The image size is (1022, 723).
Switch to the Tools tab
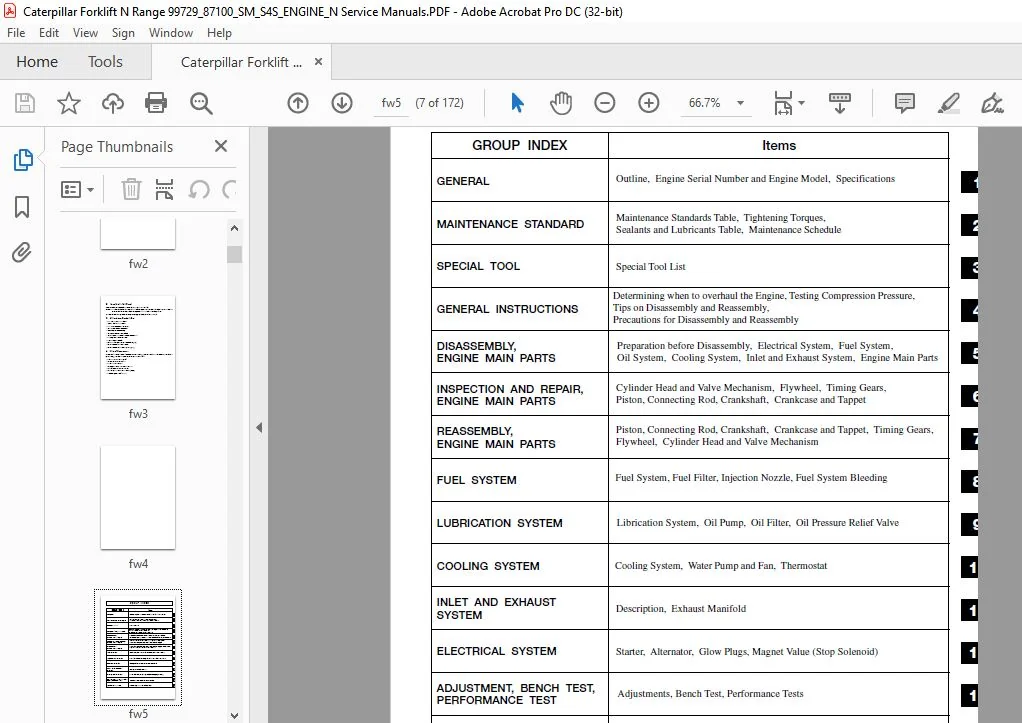[x=105, y=62]
